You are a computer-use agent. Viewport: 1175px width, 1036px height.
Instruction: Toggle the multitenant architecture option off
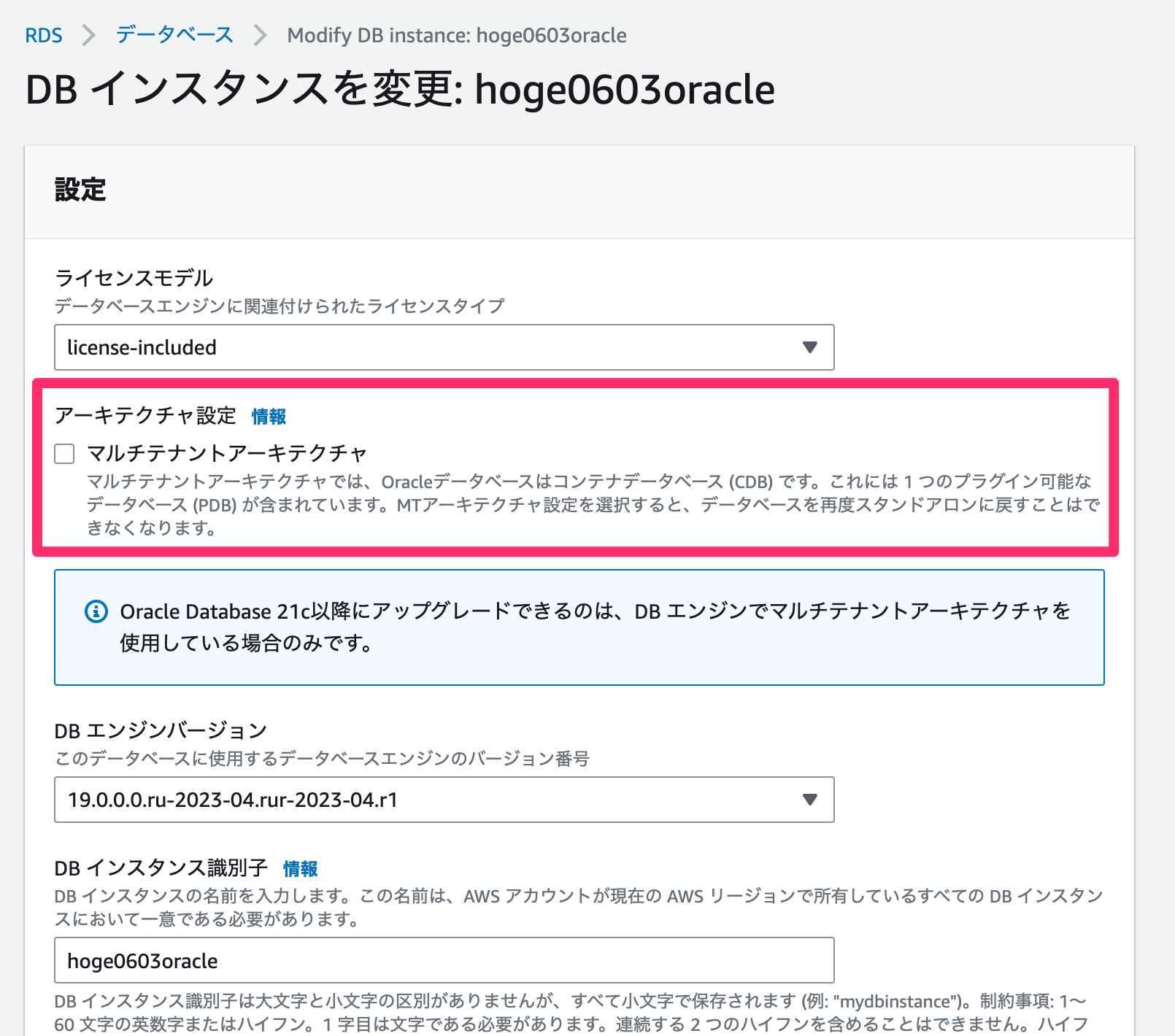(x=64, y=454)
